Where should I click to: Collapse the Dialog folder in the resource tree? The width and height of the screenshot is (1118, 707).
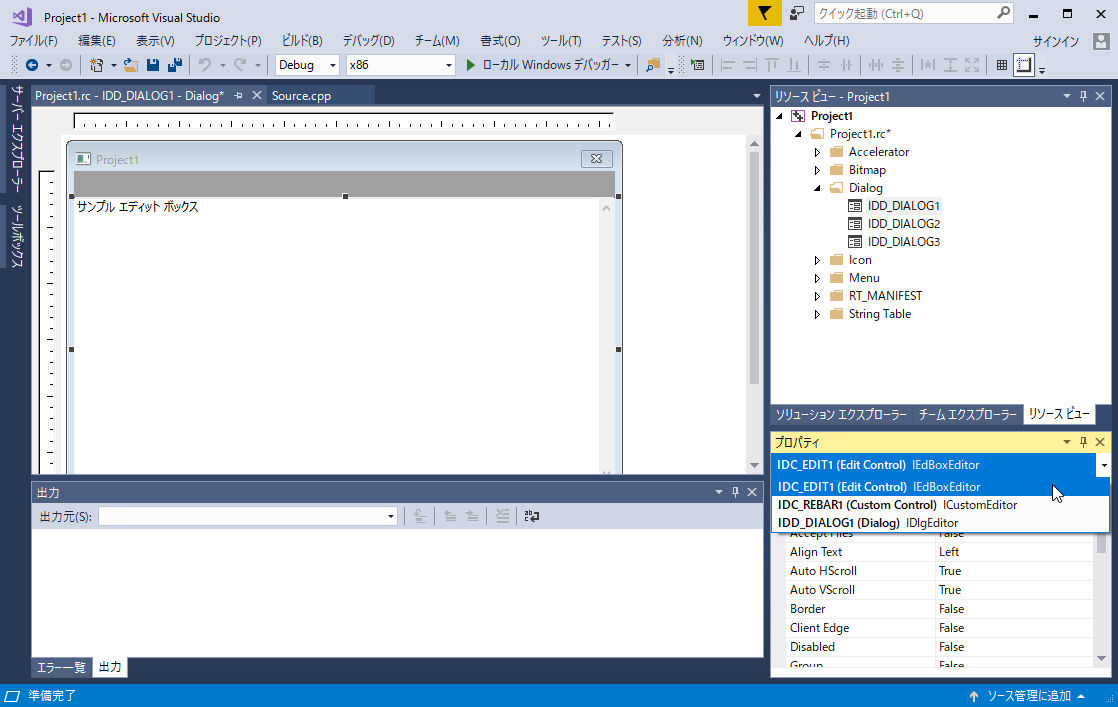(x=817, y=188)
